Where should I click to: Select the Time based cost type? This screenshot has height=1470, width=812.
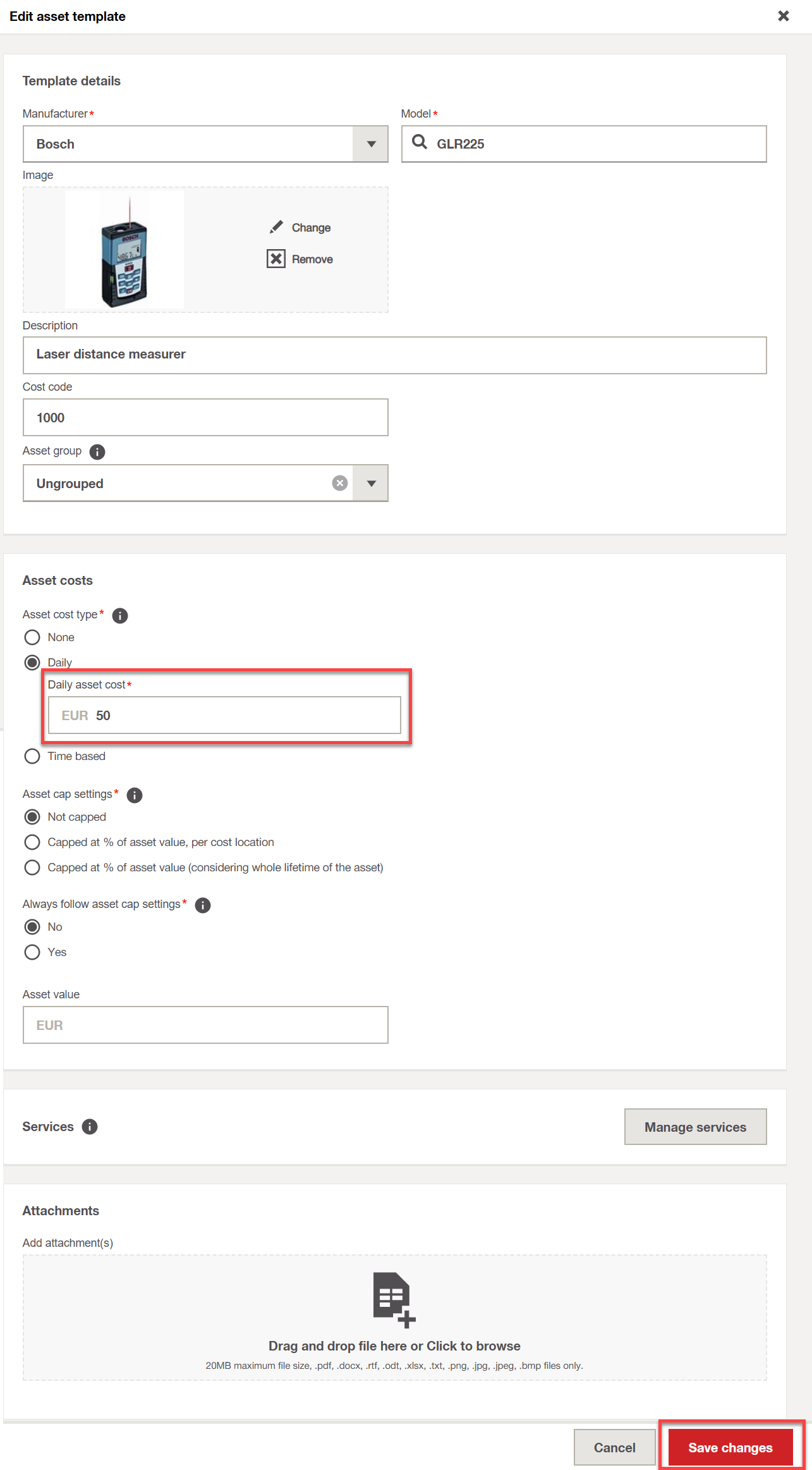coord(32,756)
